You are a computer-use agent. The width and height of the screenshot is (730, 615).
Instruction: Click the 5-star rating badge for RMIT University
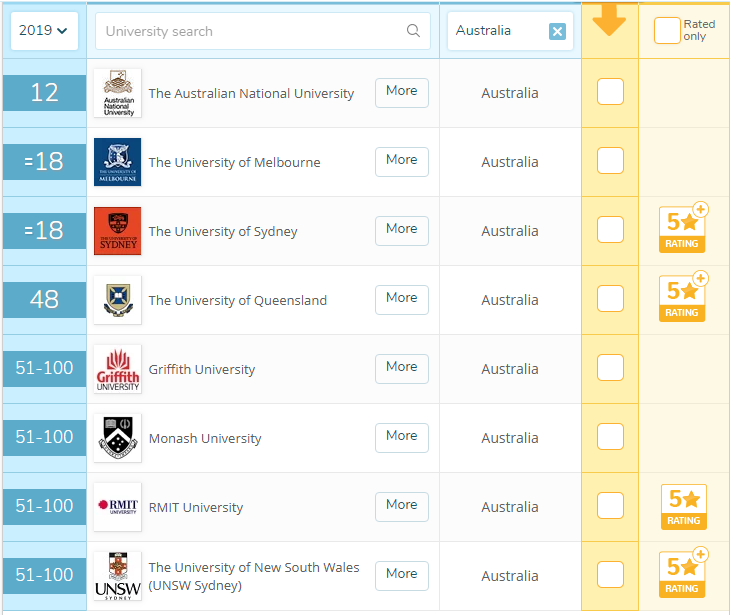683,507
